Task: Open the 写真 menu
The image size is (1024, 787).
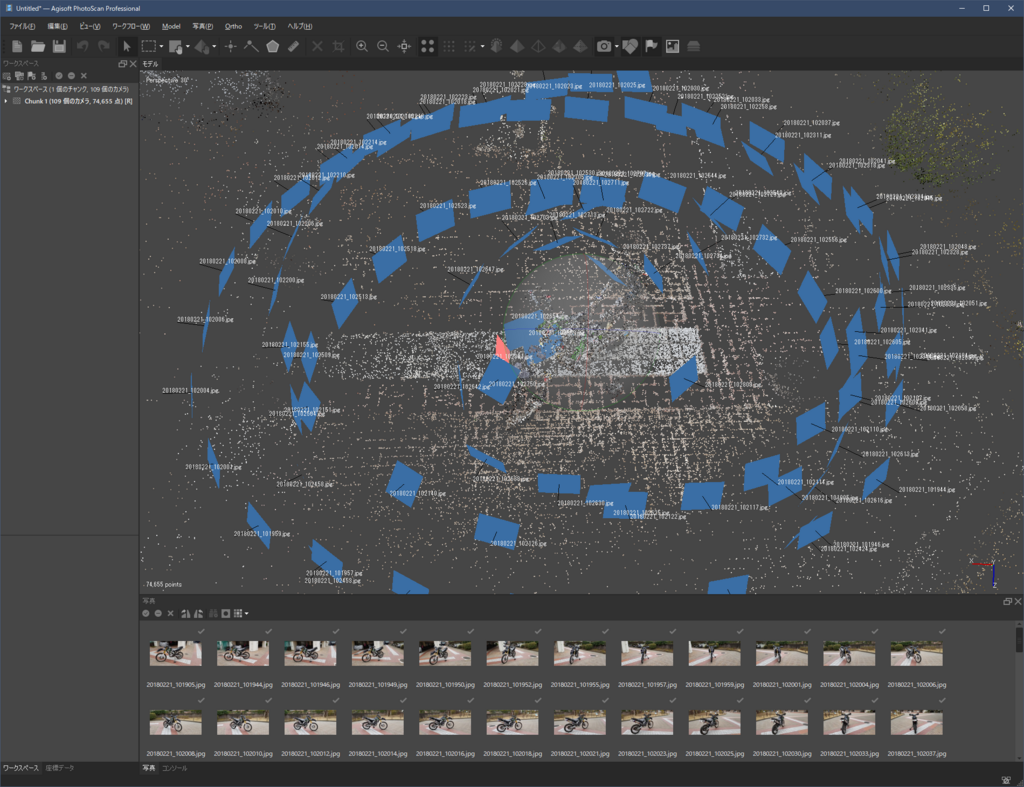Action: (202, 26)
